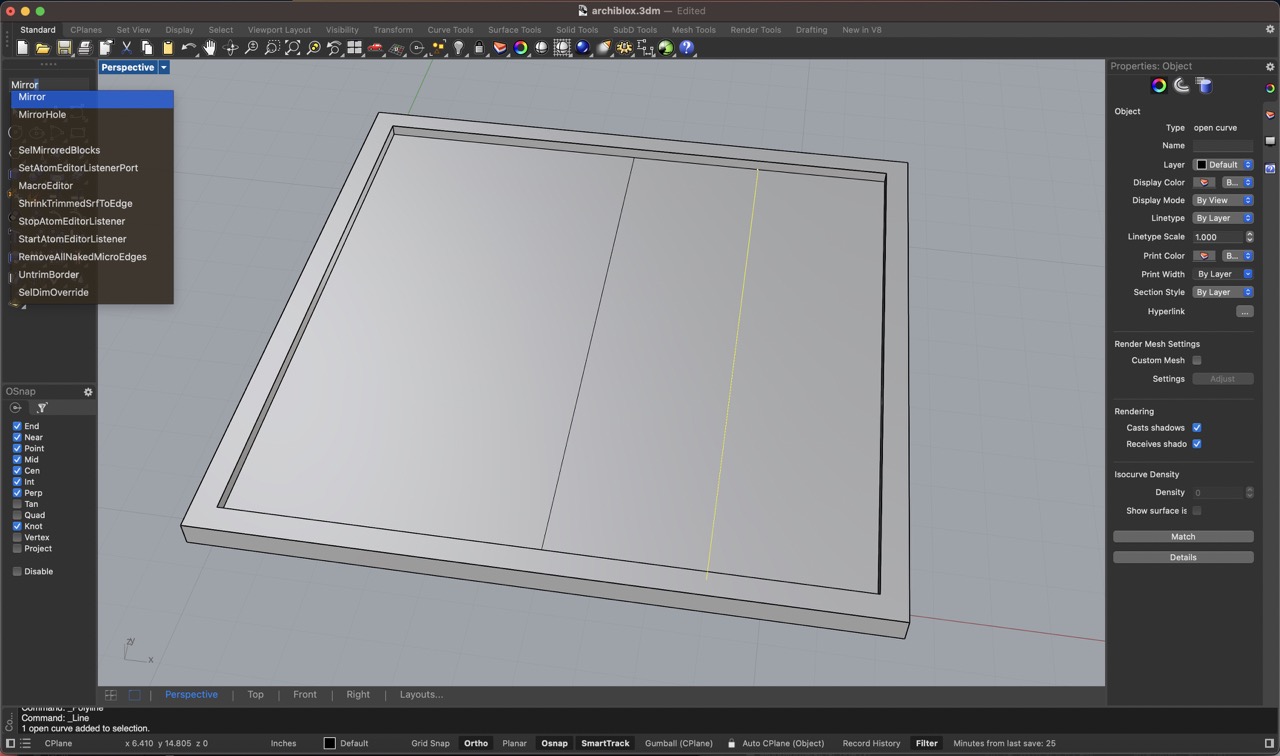Open the Perspective viewport title menu arrow

pos(164,67)
